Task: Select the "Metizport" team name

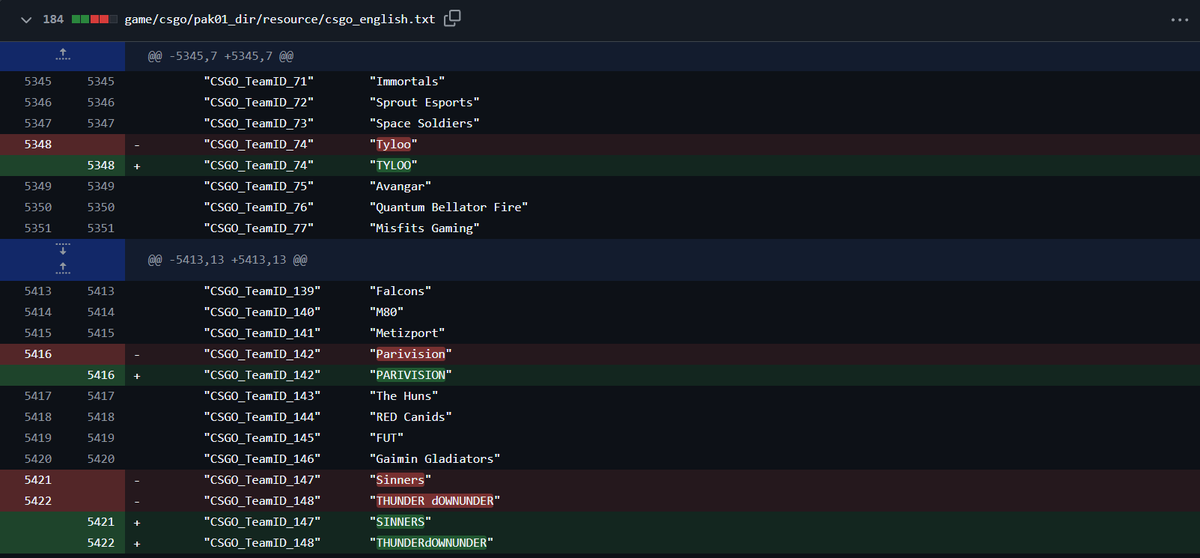Action: coord(407,333)
